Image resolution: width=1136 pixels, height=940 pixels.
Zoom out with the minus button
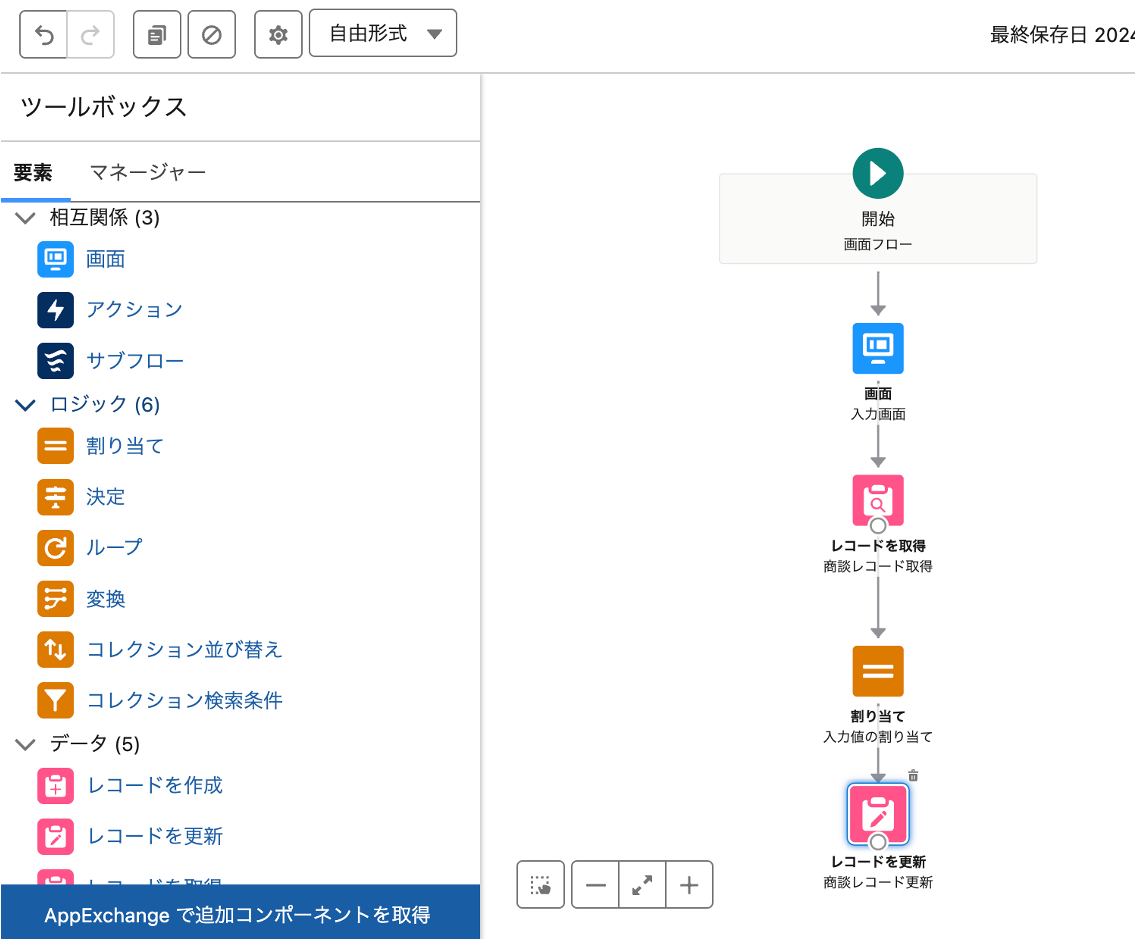[596, 885]
